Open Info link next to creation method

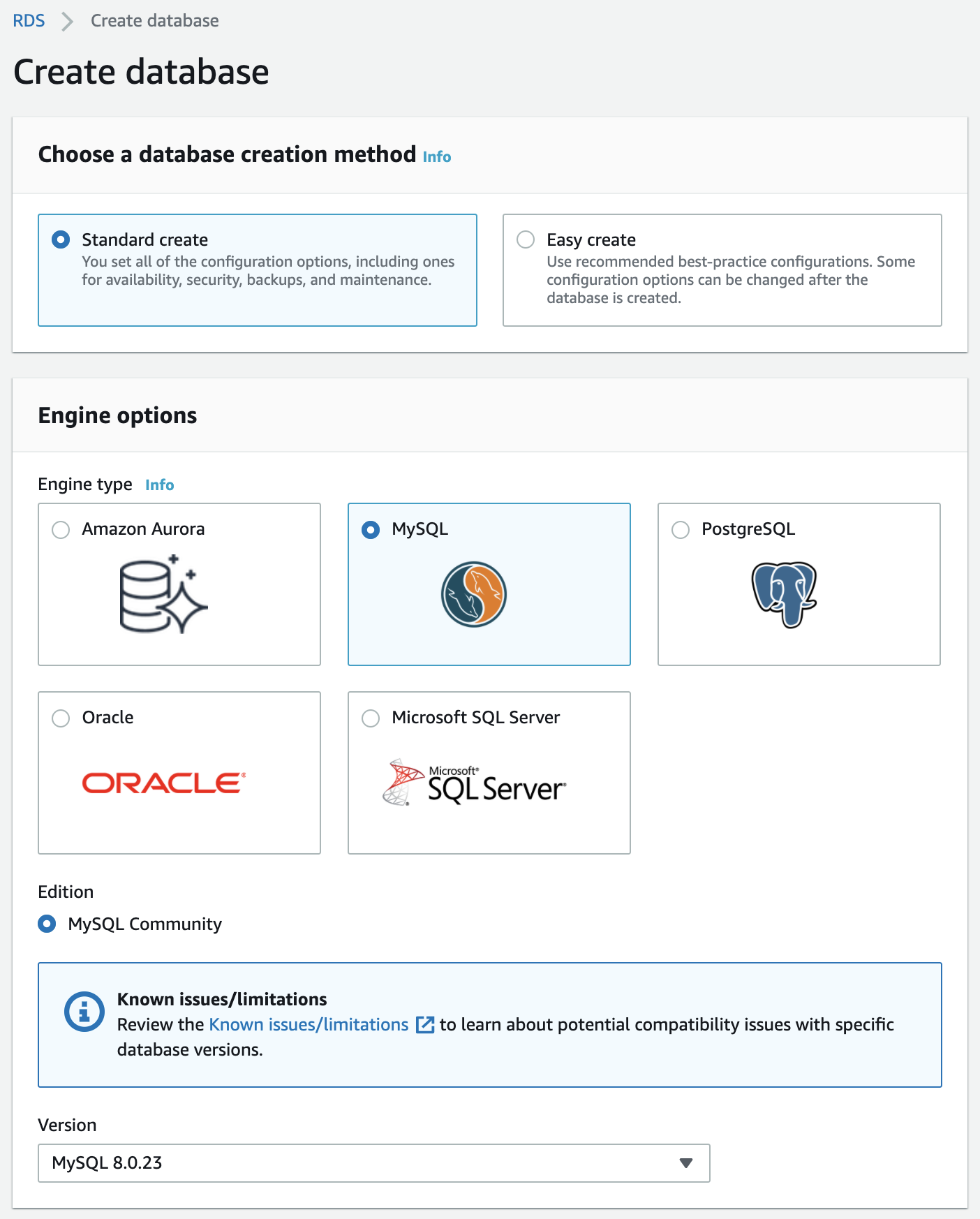pos(437,157)
